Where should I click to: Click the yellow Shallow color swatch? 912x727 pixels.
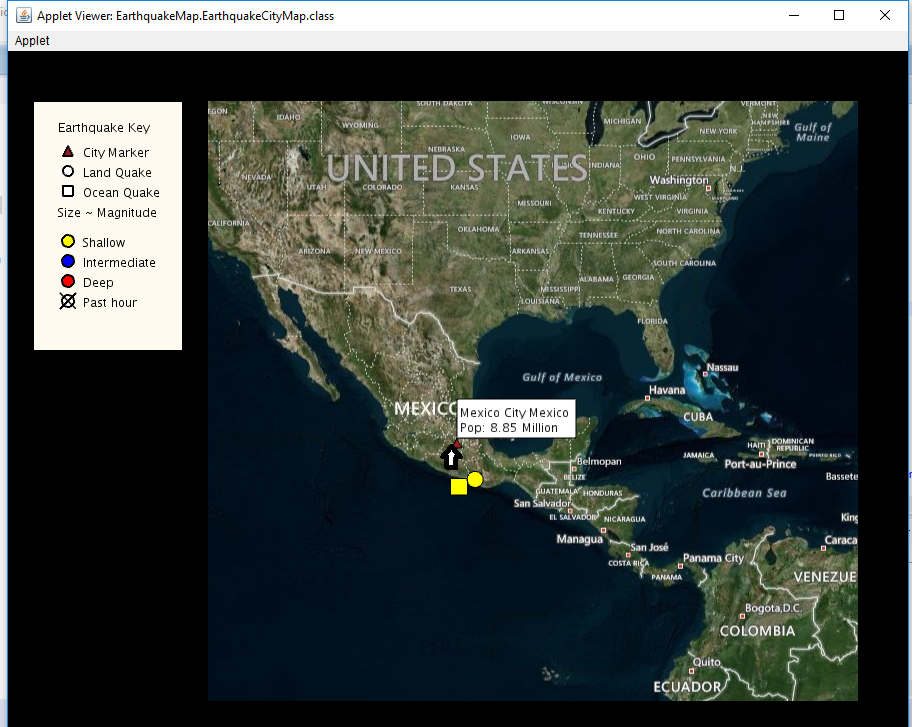(66, 241)
